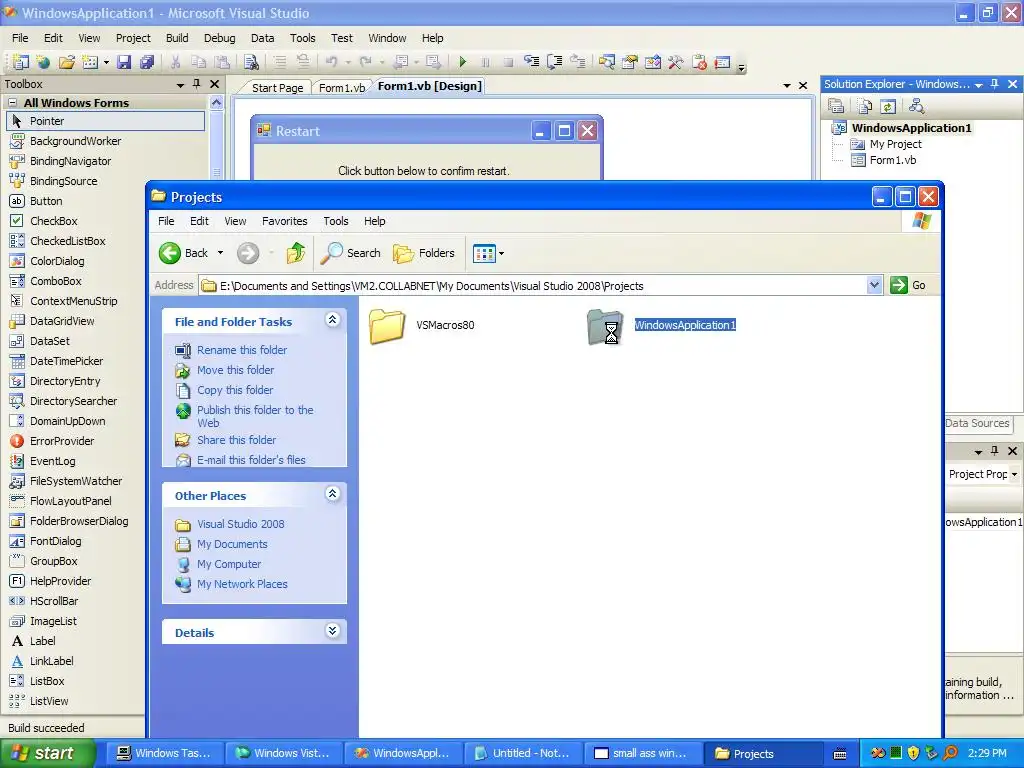Image resolution: width=1024 pixels, height=768 pixels.
Task: Click the Find in Files toolbar icon
Action: point(251,62)
